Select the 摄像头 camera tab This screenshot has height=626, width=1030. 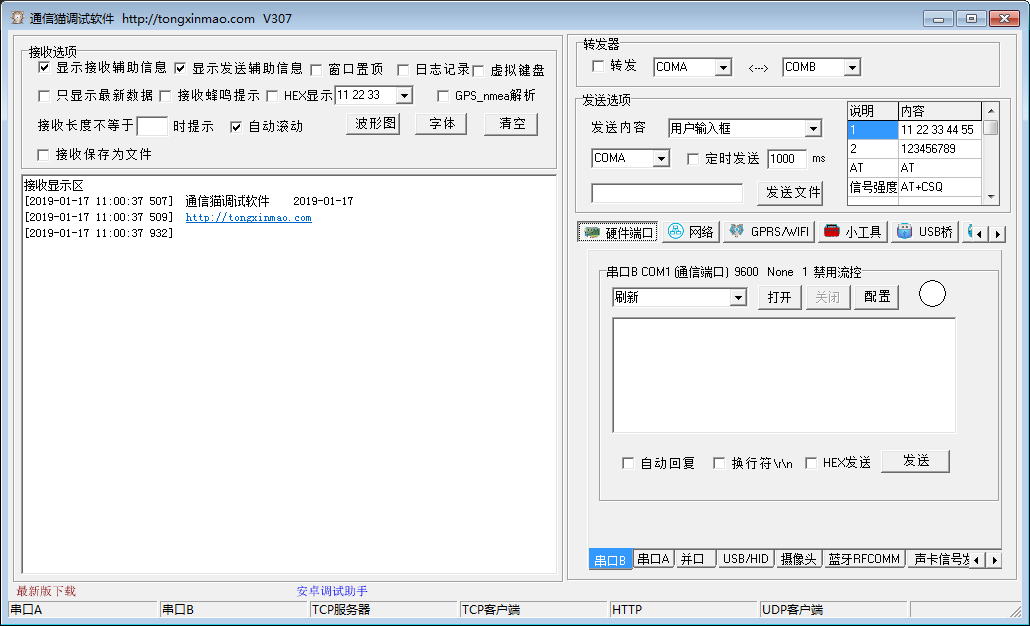pos(798,559)
